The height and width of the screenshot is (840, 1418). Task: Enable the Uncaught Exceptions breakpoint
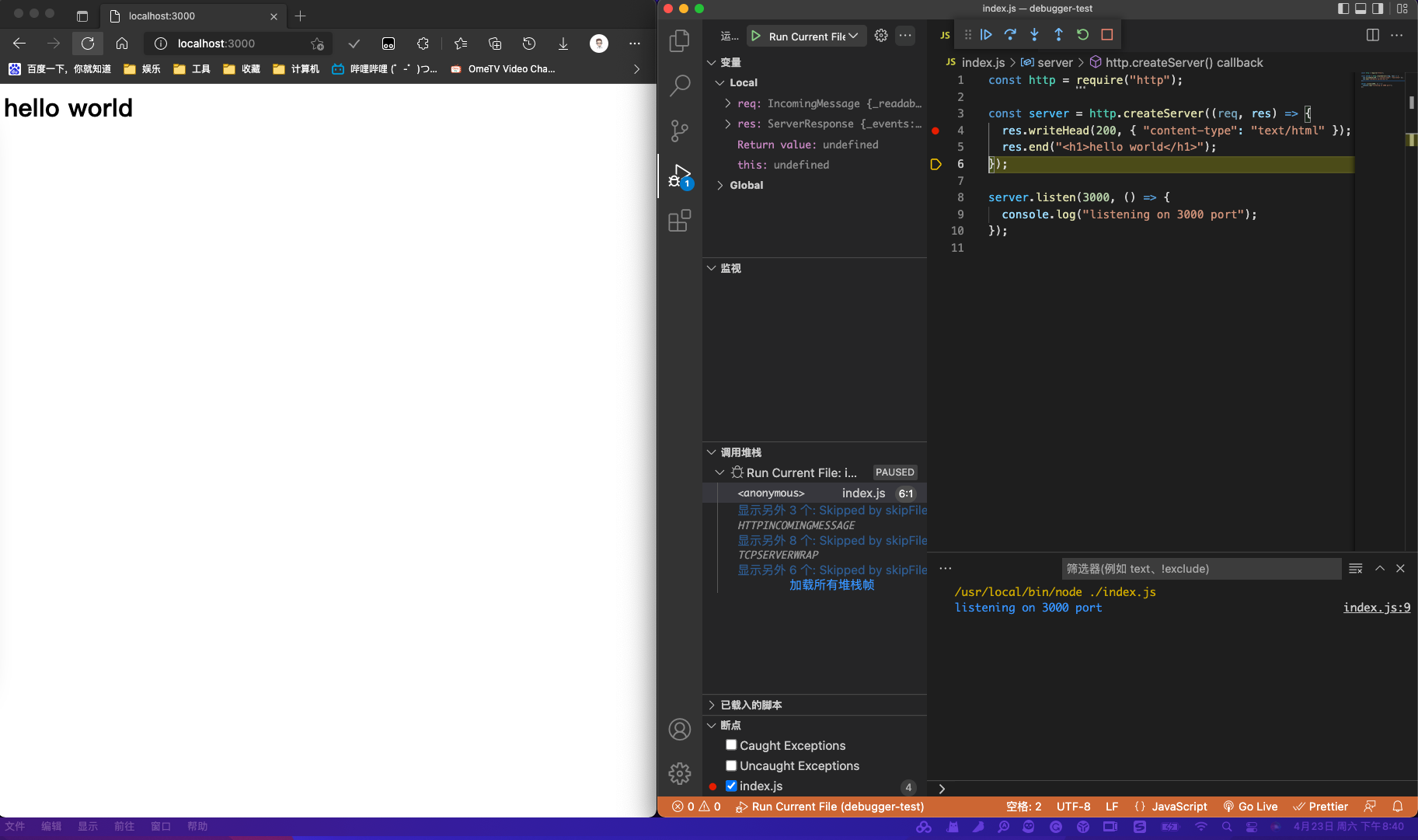[731, 765]
